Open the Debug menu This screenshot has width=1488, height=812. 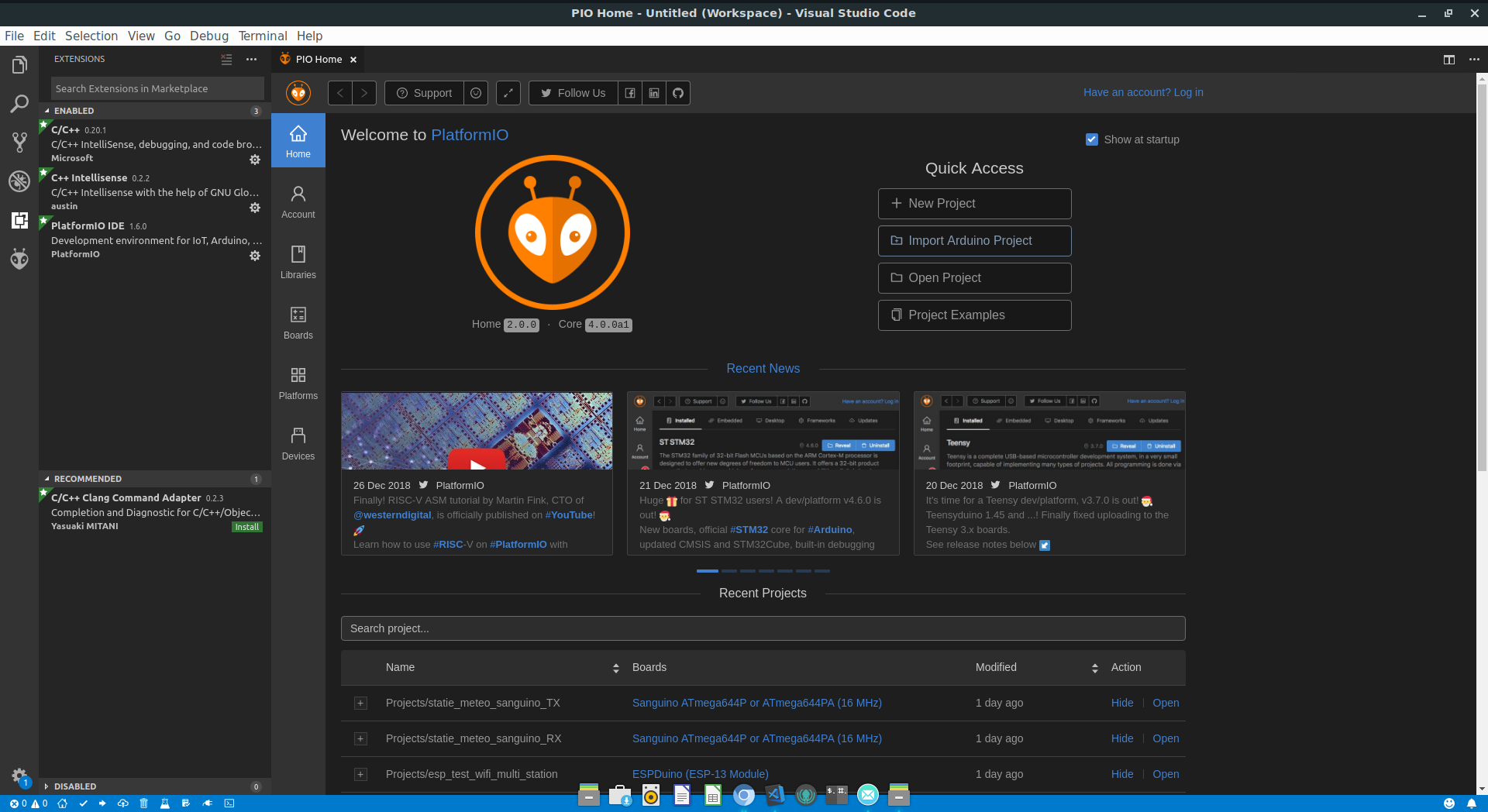tap(209, 36)
